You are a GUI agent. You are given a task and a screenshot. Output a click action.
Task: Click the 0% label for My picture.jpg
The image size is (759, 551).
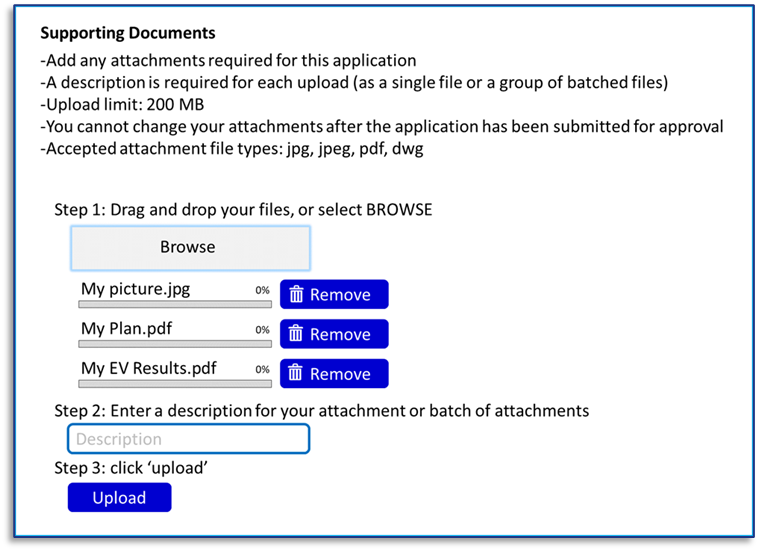[262, 290]
